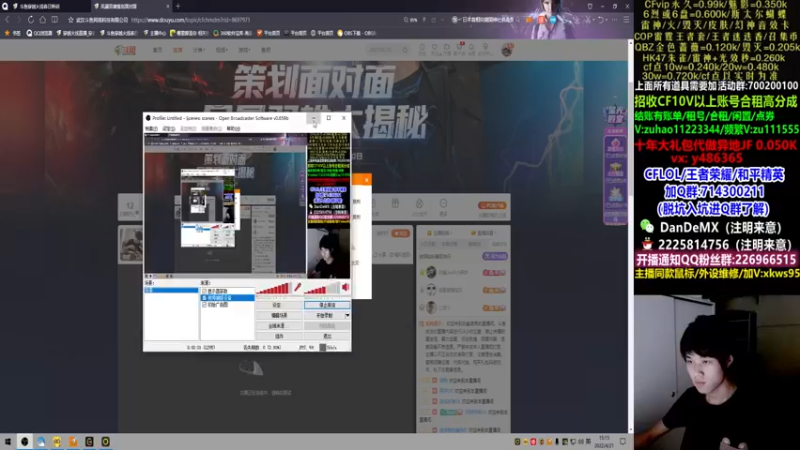Open the first Douyu navigation item
The width and height of the screenshot is (800, 450).
coord(158,50)
